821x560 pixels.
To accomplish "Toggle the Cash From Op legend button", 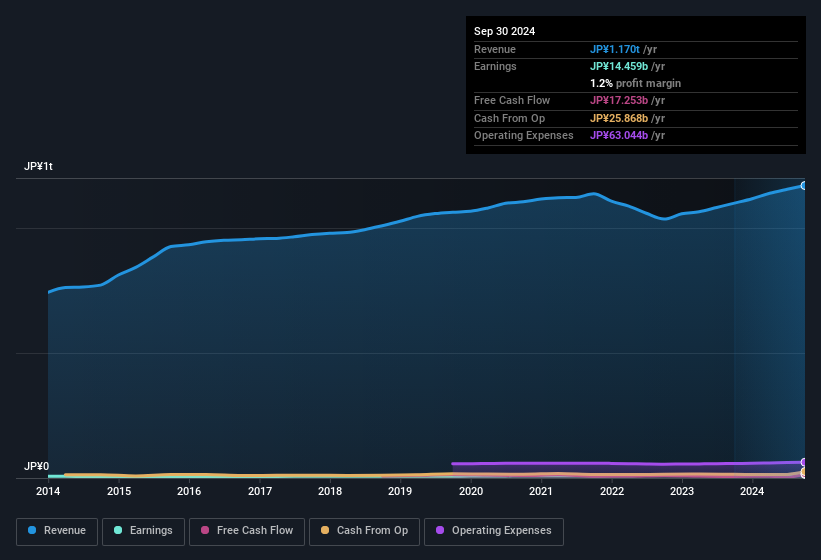I will (x=364, y=531).
